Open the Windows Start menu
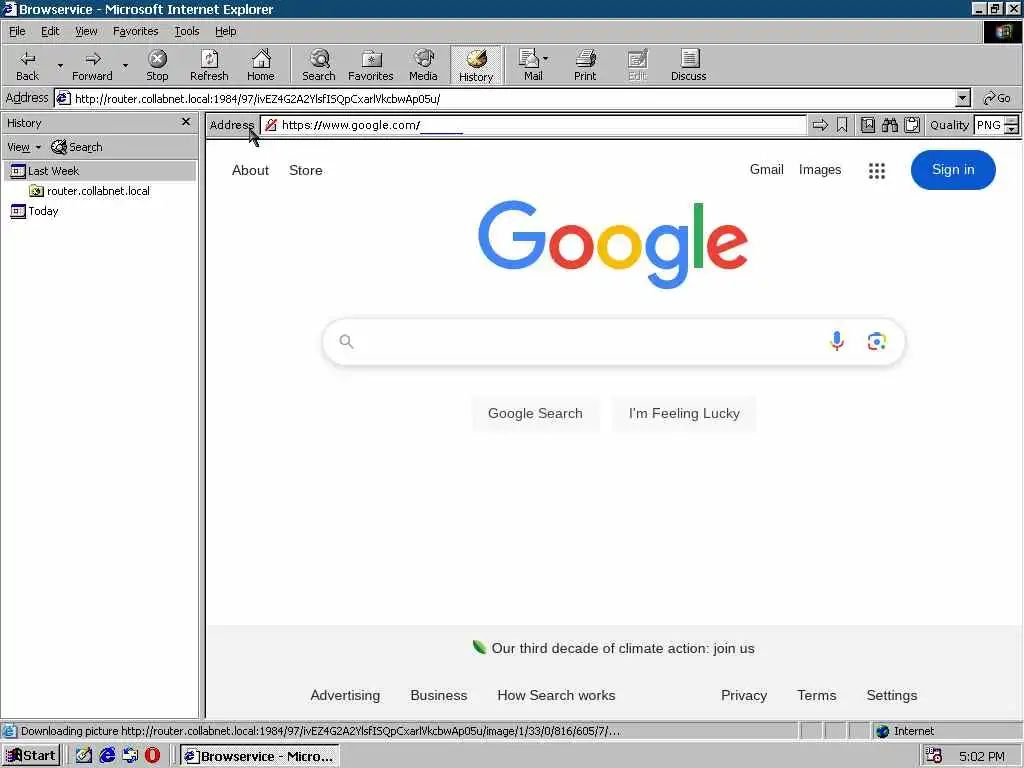1024x768 pixels. click(x=31, y=756)
